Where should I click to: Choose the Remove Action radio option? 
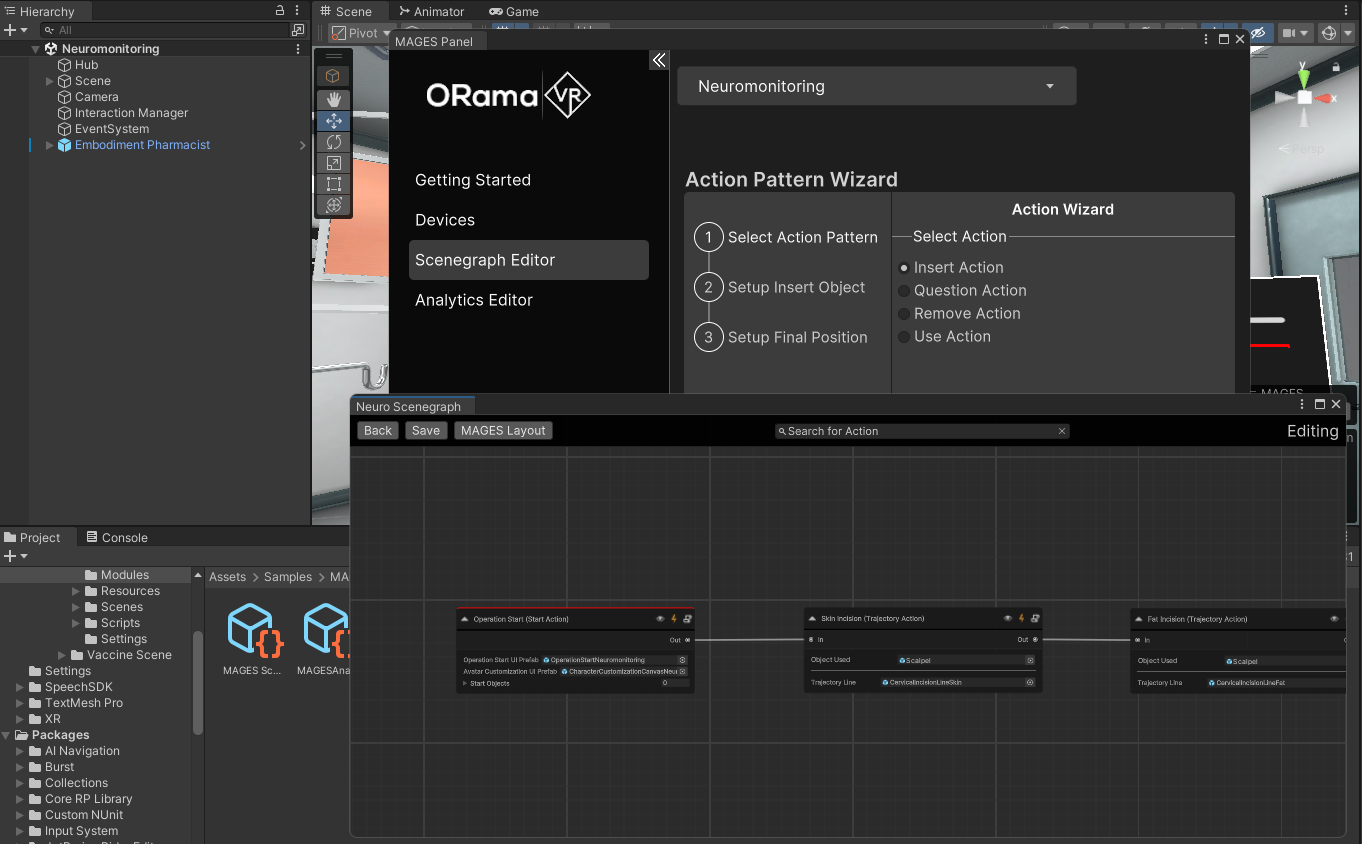tap(904, 314)
